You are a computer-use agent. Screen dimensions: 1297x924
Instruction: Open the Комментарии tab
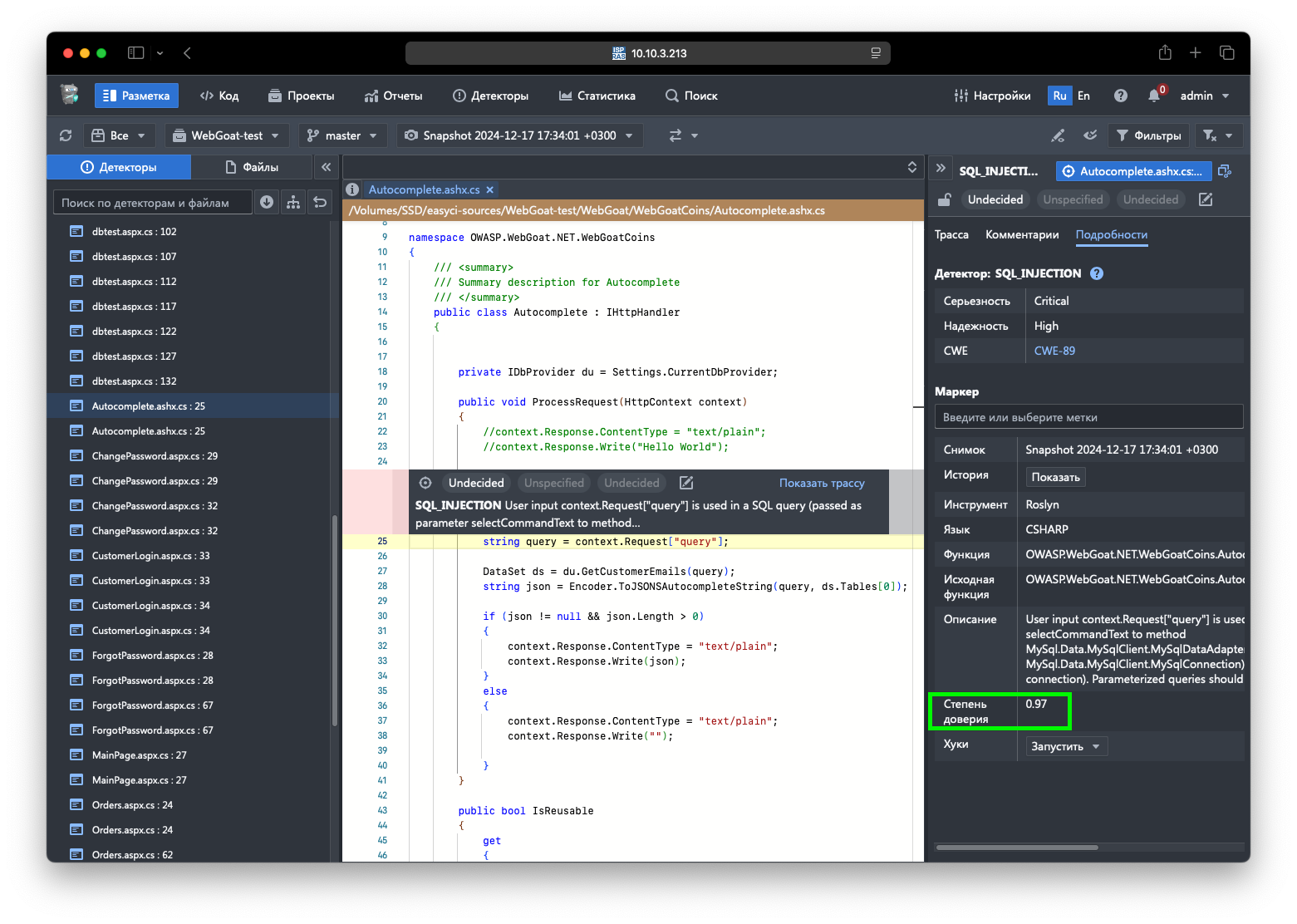[x=1022, y=234]
